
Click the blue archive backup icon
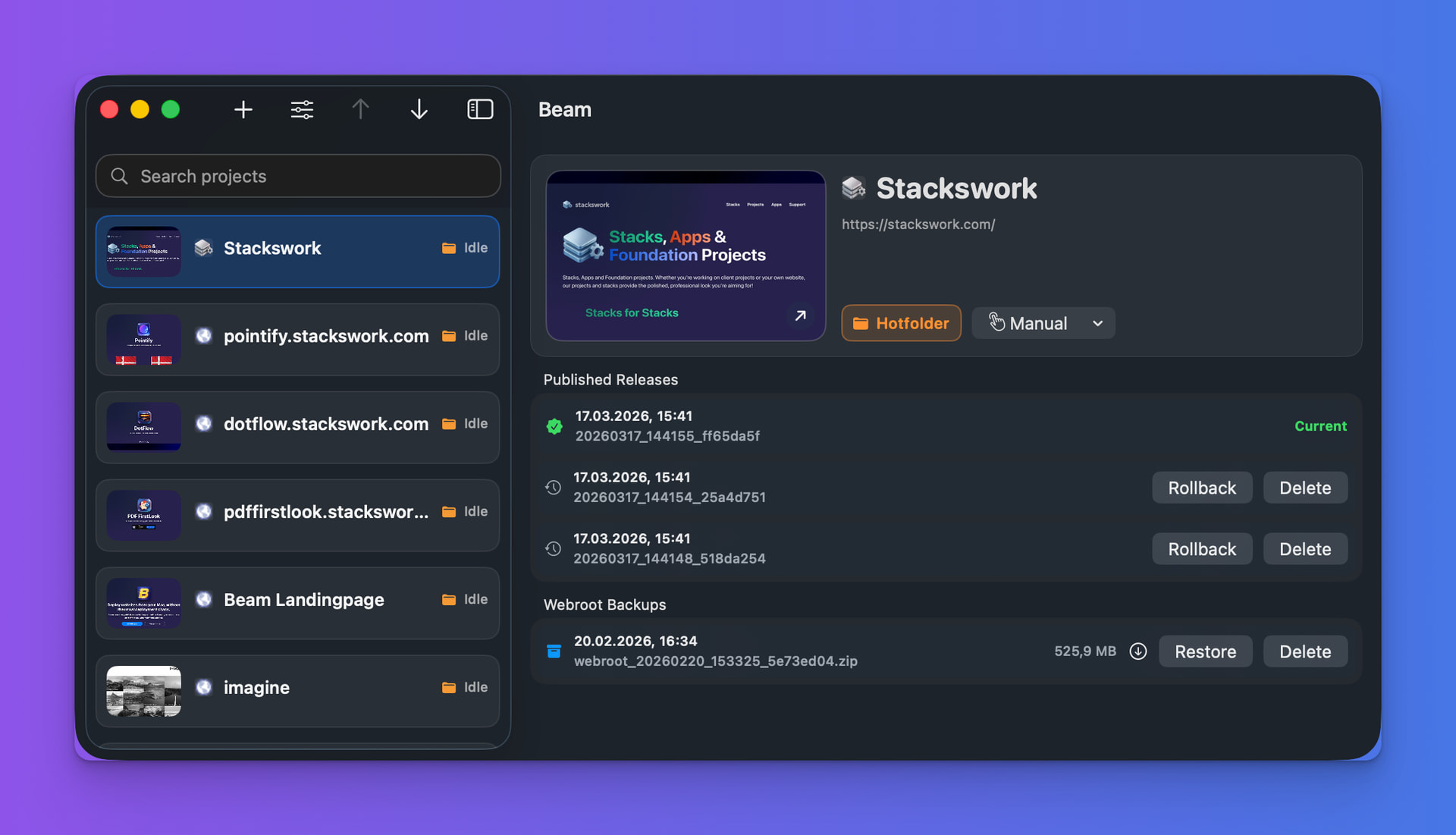tap(554, 651)
